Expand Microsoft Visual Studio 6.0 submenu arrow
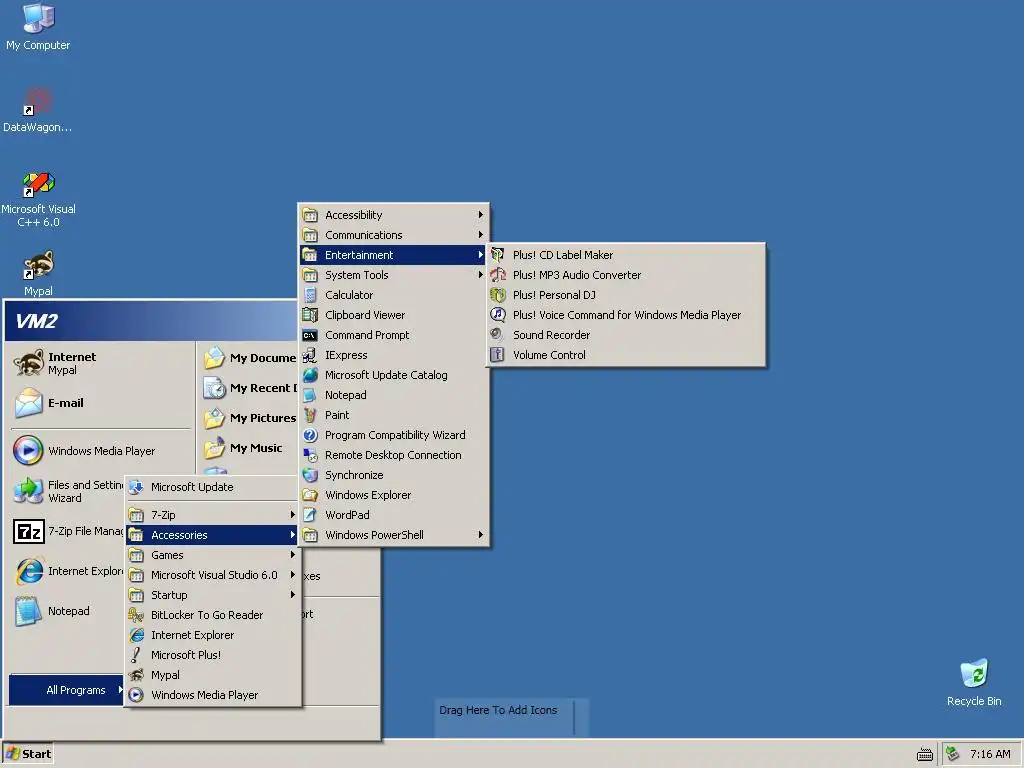1024x768 pixels. click(x=293, y=575)
